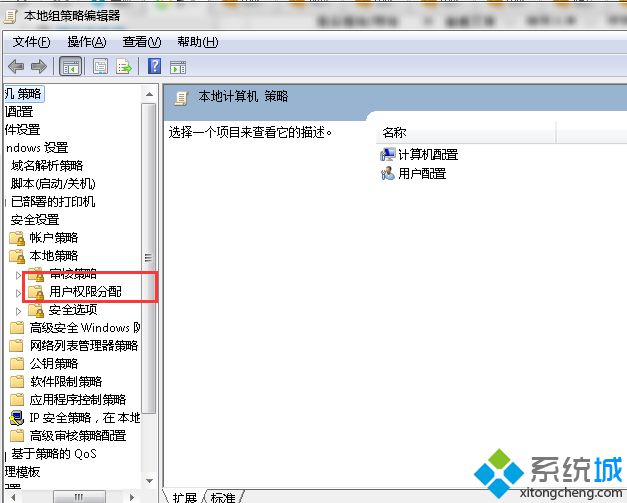
Task: Click the tree pane vertical scrollbar down arrow
Action: pos(149,481)
